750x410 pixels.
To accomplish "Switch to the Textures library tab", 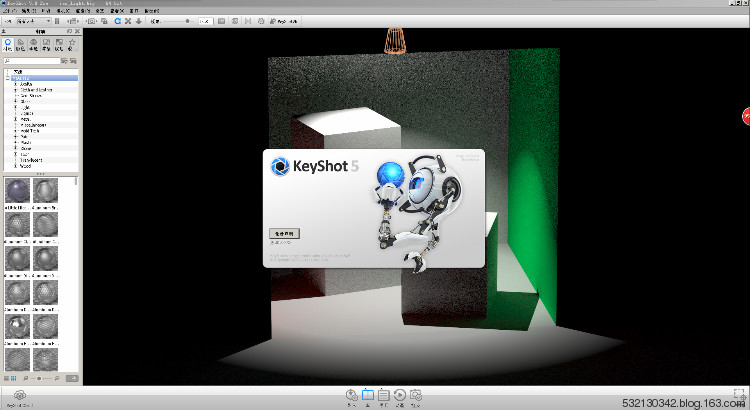I will point(59,44).
